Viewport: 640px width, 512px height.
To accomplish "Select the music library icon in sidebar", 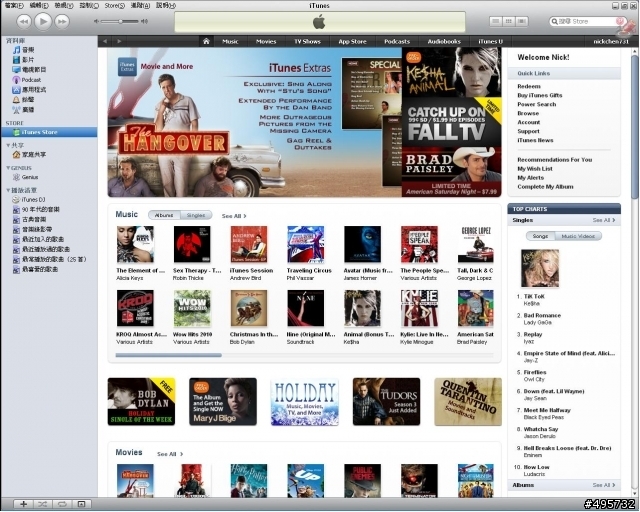I will [17, 50].
